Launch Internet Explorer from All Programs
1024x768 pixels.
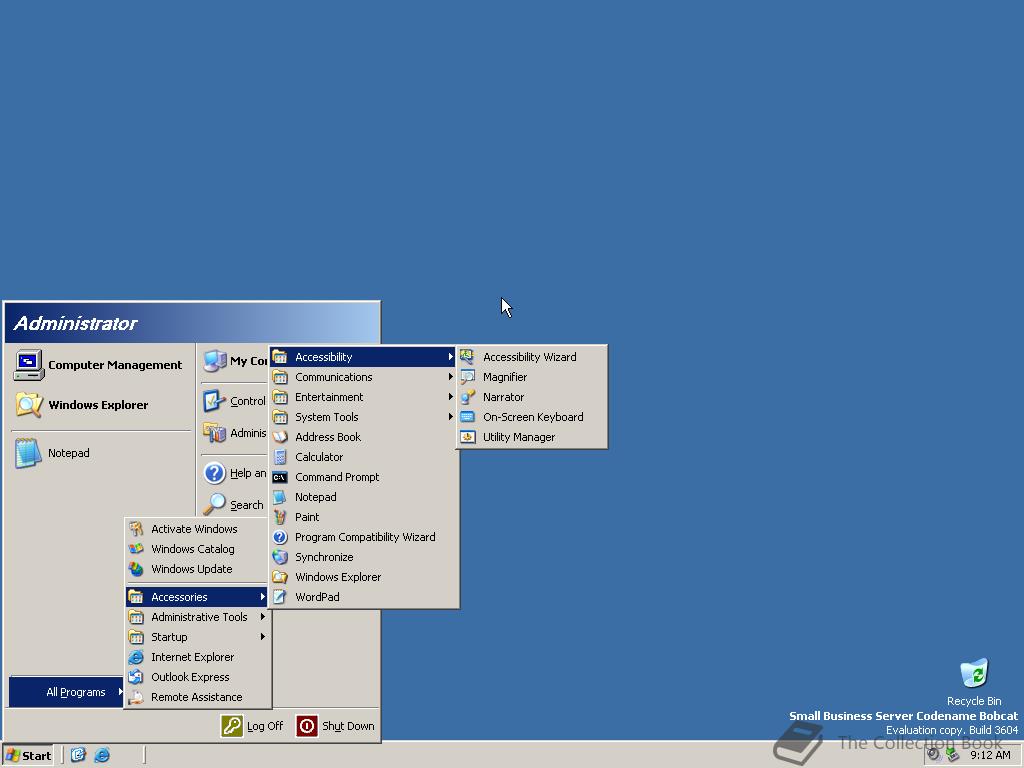[197, 657]
